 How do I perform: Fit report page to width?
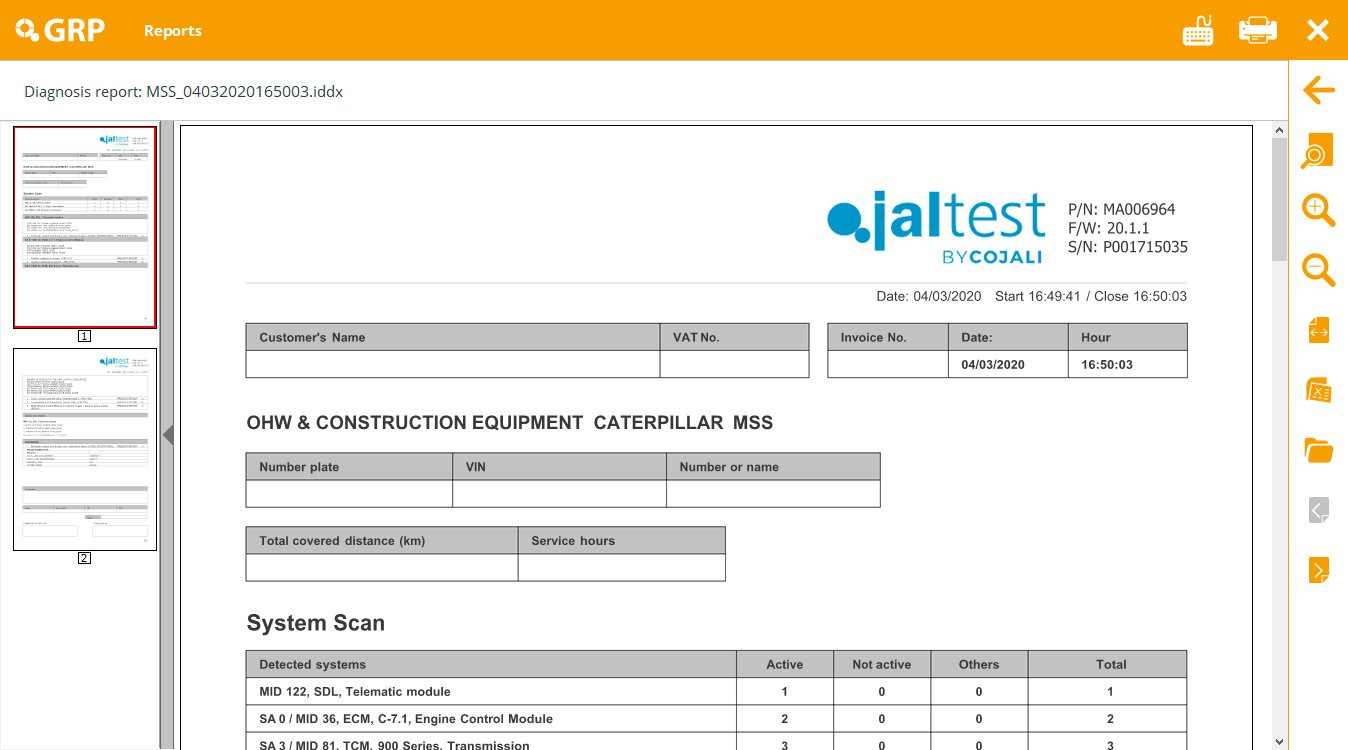(1318, 329)
